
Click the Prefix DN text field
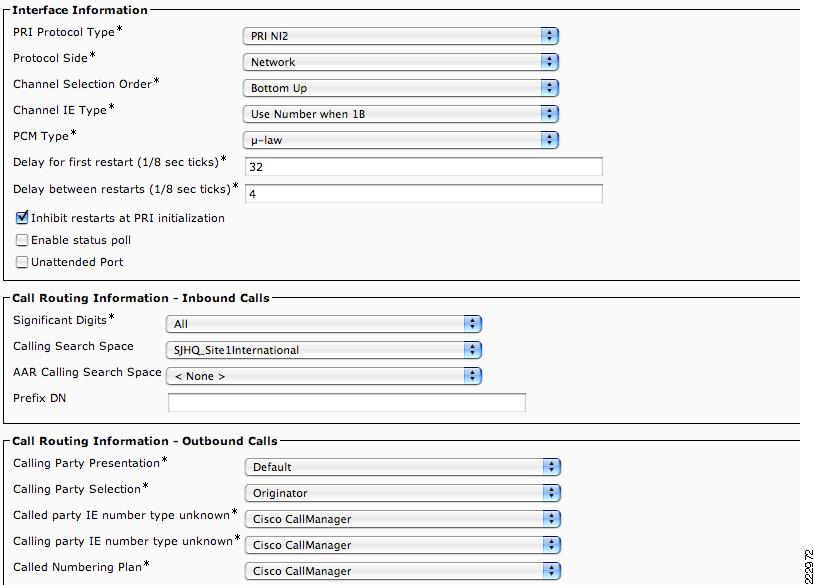(x=347, y=402)
